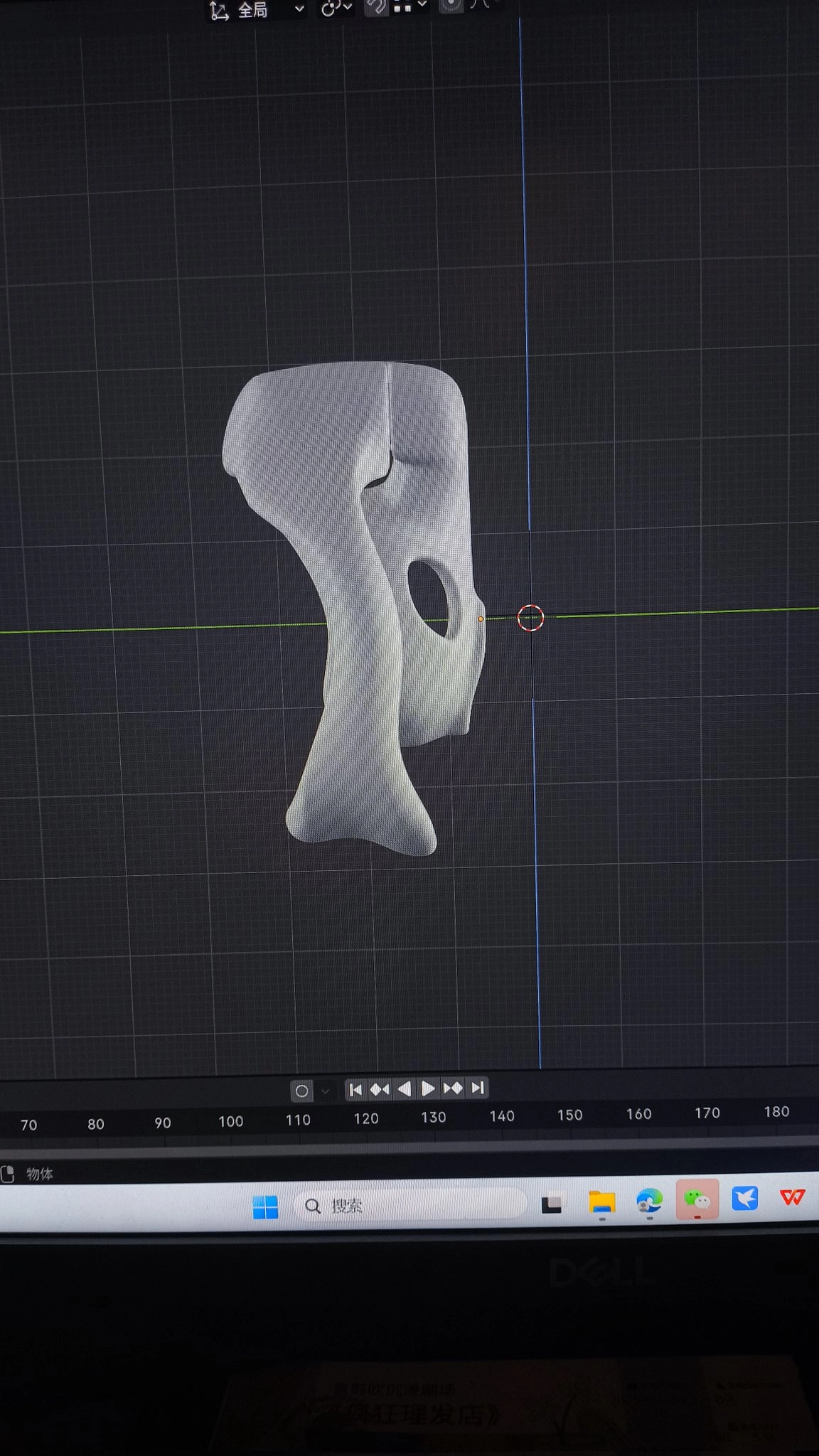The width and height of the screenshot is (819, 1456).
Task: Play the animation in reverse
Action: pyautogui.click(x=404, y=1088)
